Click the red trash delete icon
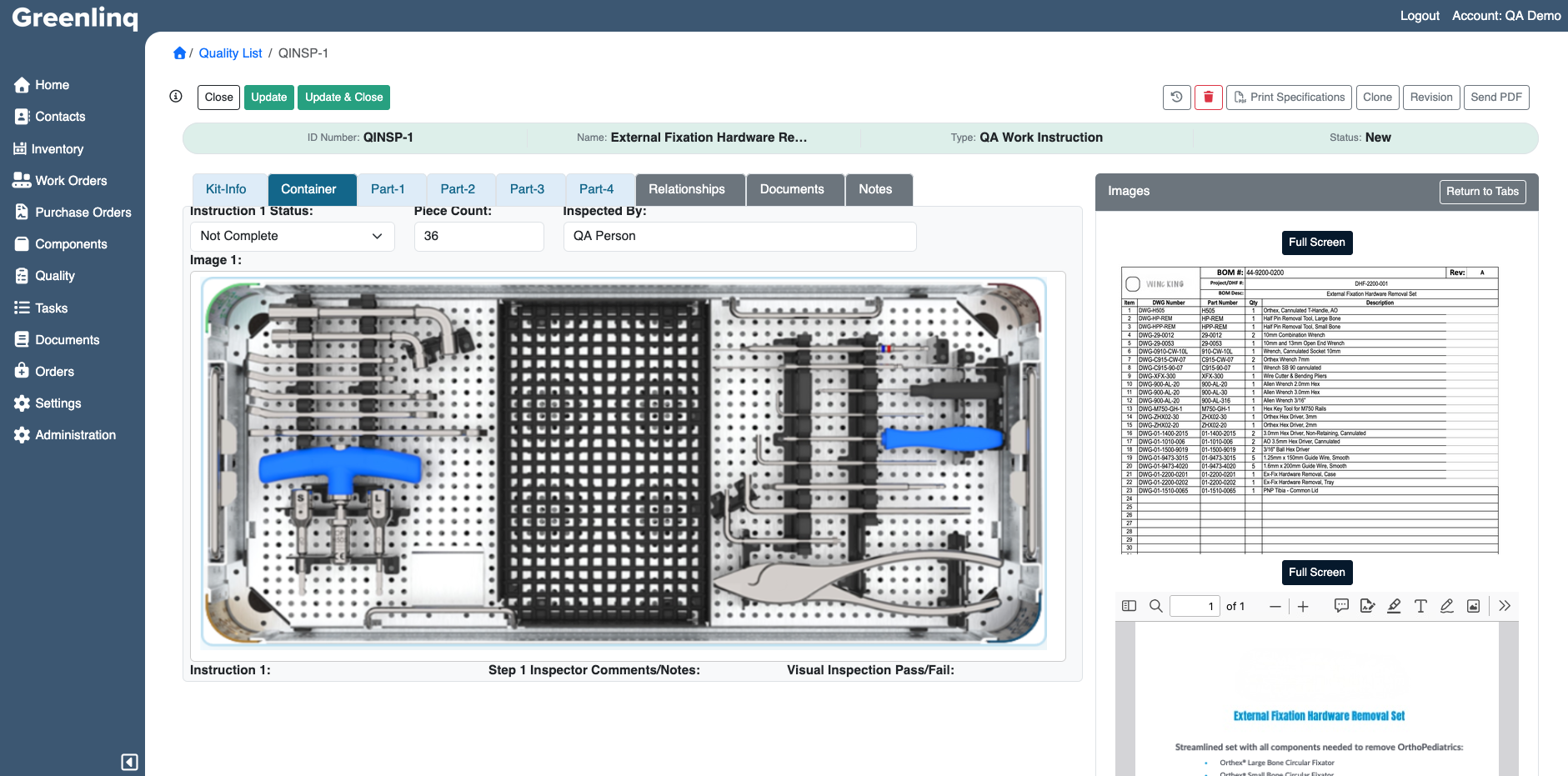 click(x=1208, y=97)
